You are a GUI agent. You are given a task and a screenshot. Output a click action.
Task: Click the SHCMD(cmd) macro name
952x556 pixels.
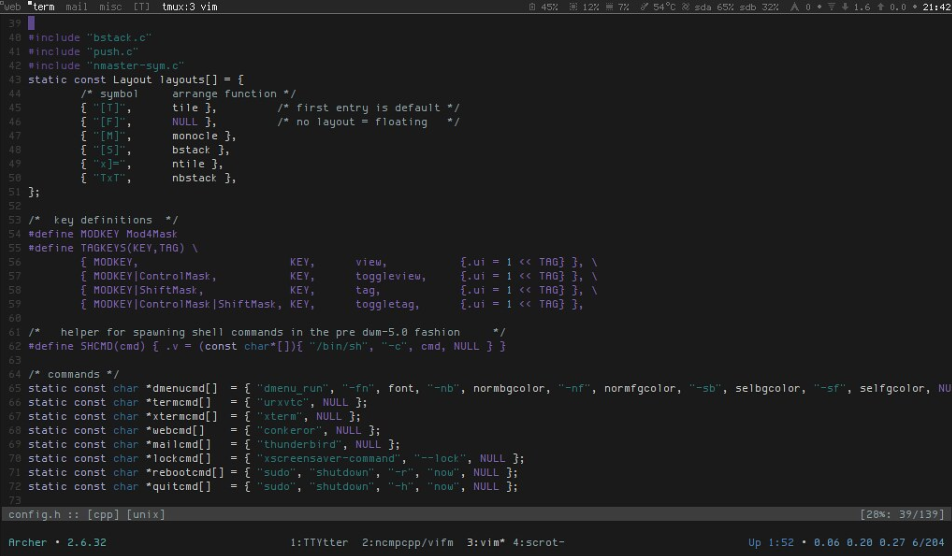coord(112,346)
